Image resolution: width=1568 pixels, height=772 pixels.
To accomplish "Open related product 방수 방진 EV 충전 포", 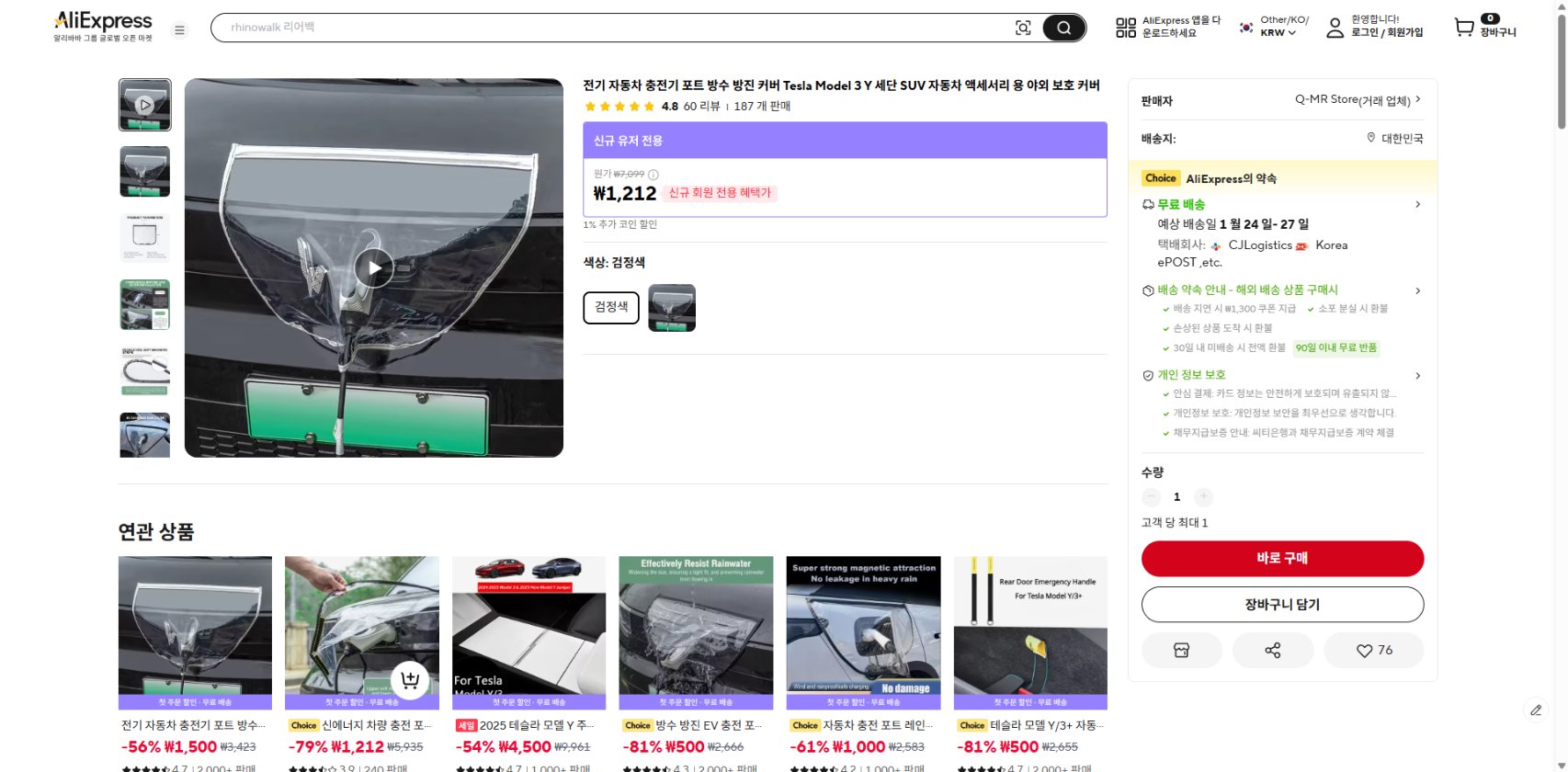I will point(696,632).
